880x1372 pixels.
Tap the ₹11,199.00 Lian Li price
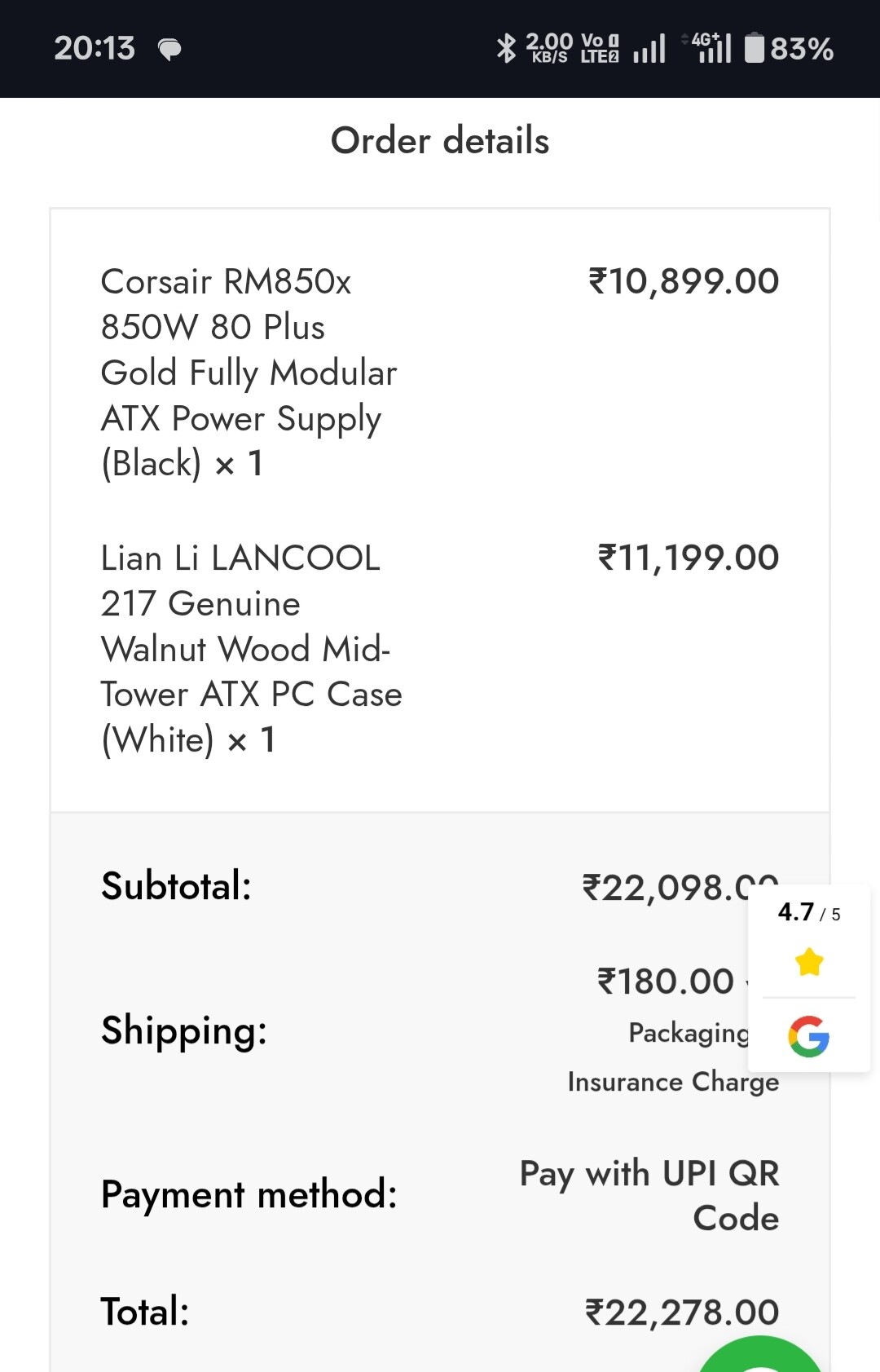[x=689, y=558]
